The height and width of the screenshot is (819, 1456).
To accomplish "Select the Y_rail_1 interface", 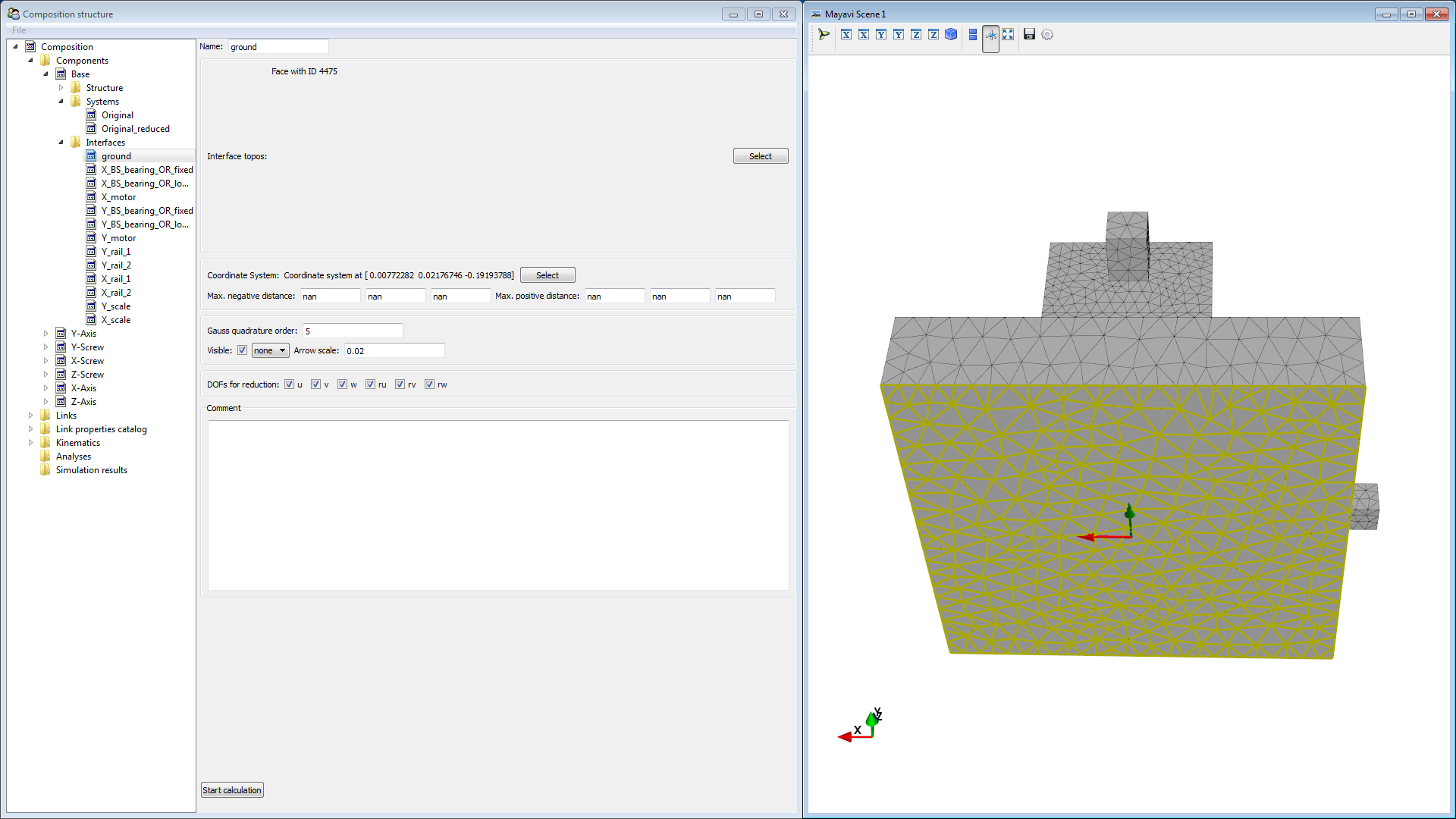I will [116, 252].
